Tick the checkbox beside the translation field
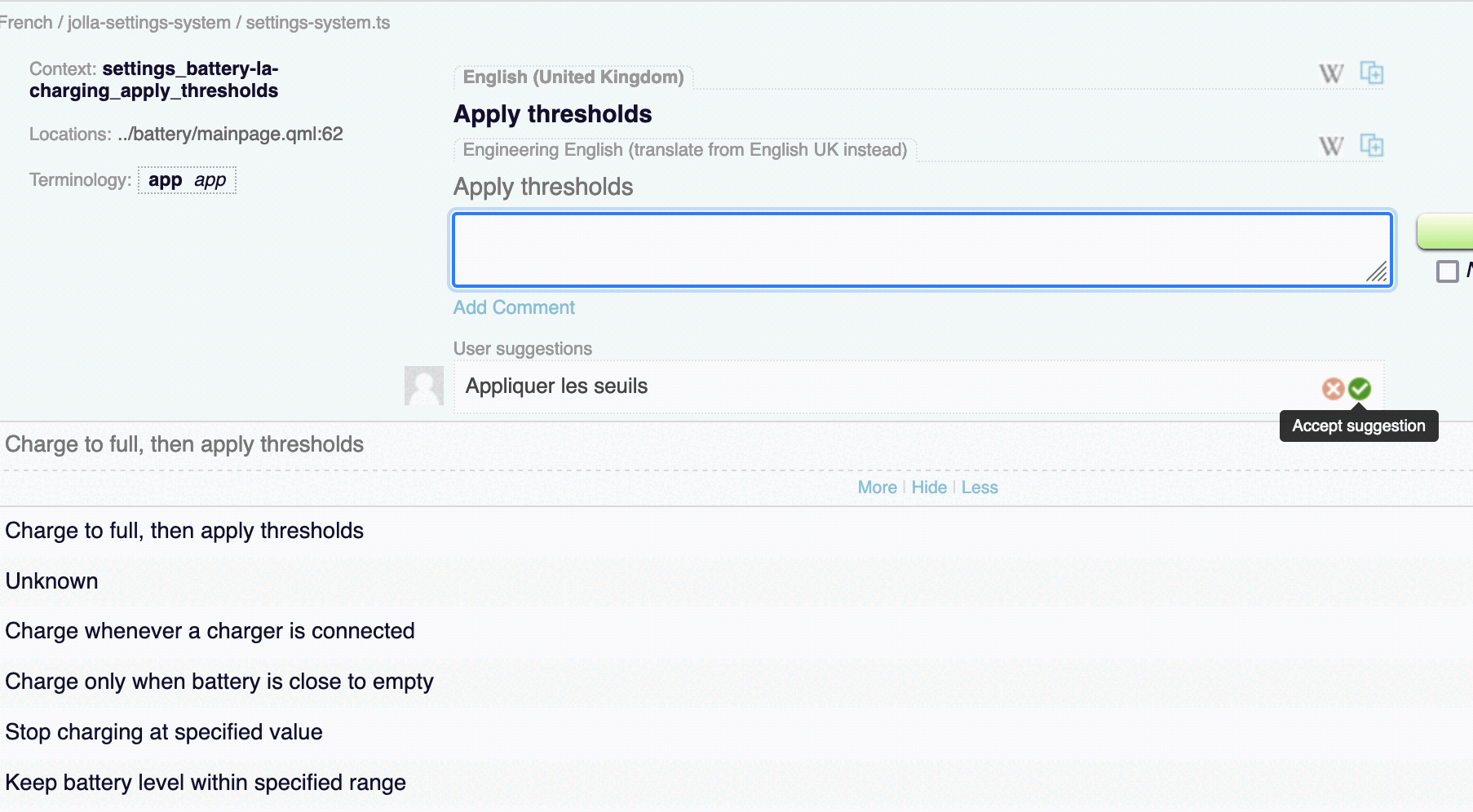Image resolution: width=1473 pixels, height=812 pixels. [1447, 271]
